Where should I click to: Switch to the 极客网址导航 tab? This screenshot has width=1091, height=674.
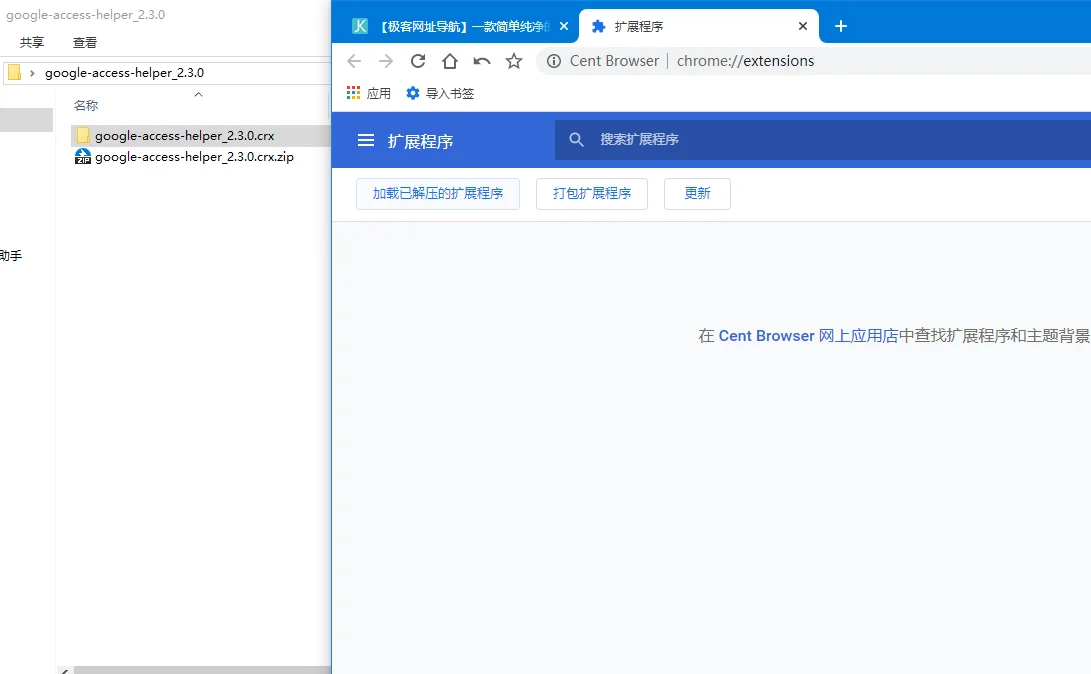[x=463, y=26]
